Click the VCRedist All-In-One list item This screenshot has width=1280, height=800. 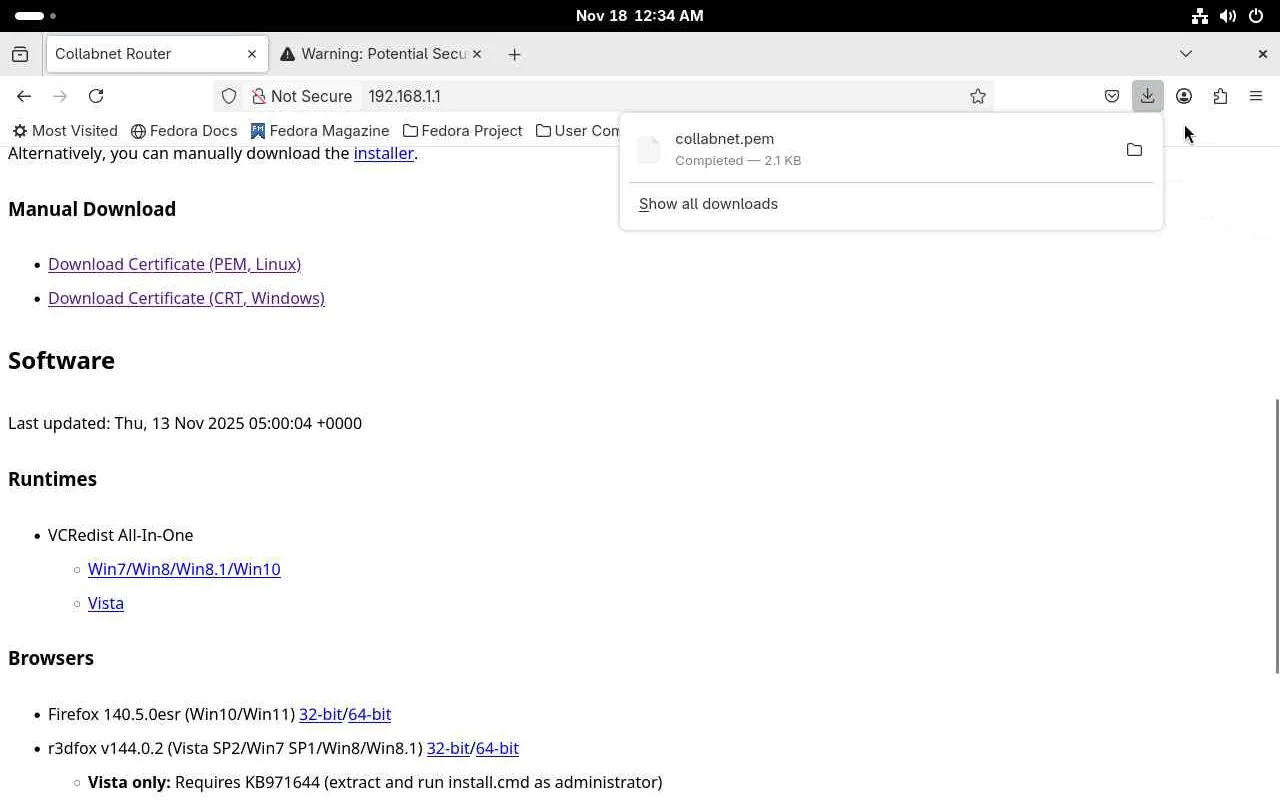(x=120, y=535)
